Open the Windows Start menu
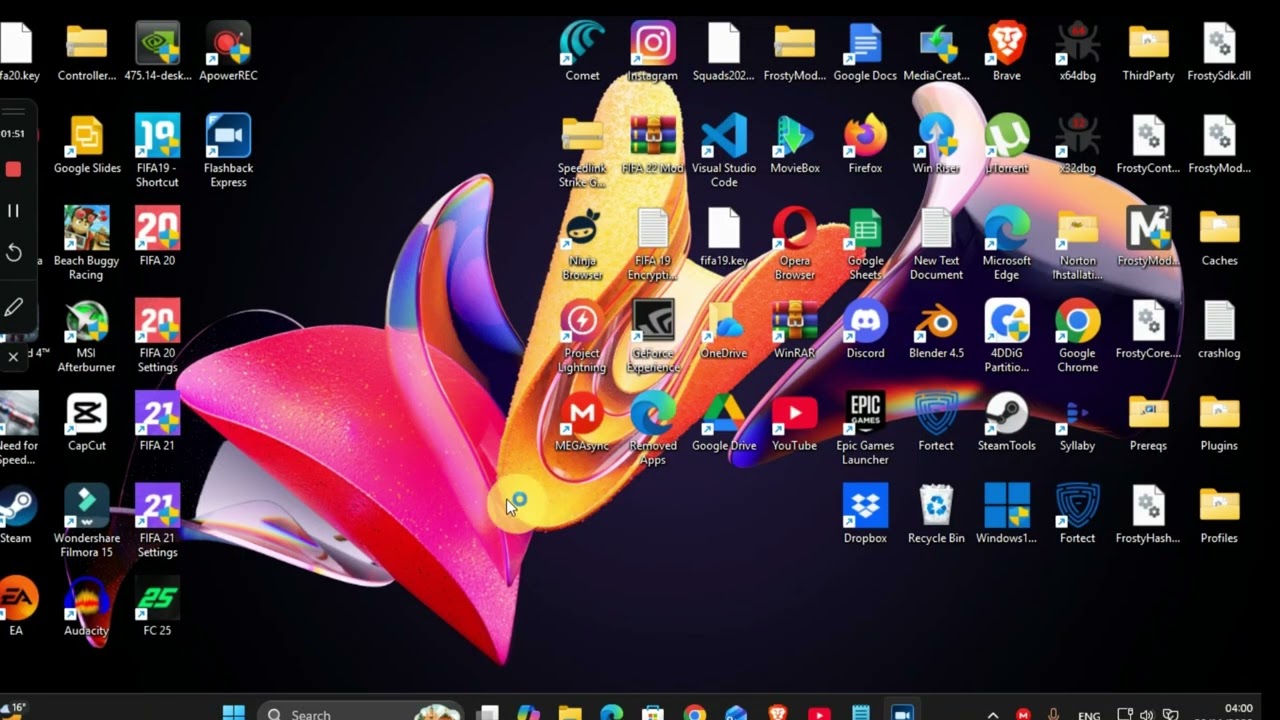The width and height of the screenshot is (1280, 720). pyautogui.click(x=234, y=713)
